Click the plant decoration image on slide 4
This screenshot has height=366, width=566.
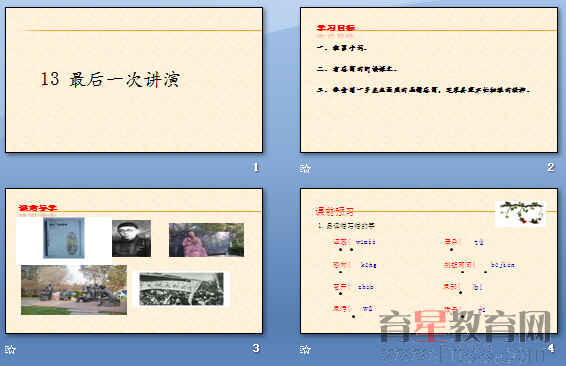click(x=520, y=214)
